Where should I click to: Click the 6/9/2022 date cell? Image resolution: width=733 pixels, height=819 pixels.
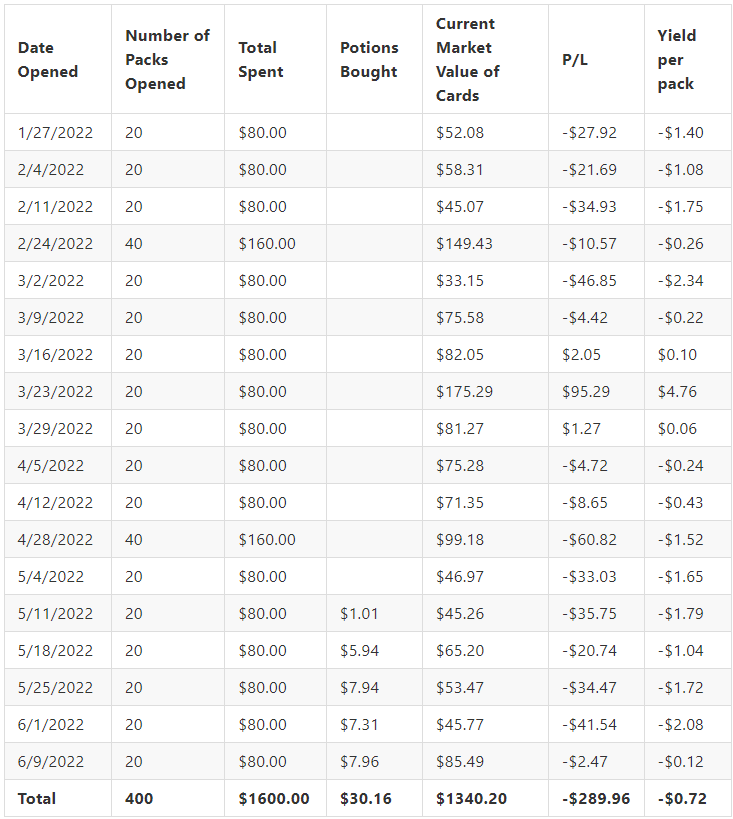coord(58,762)
